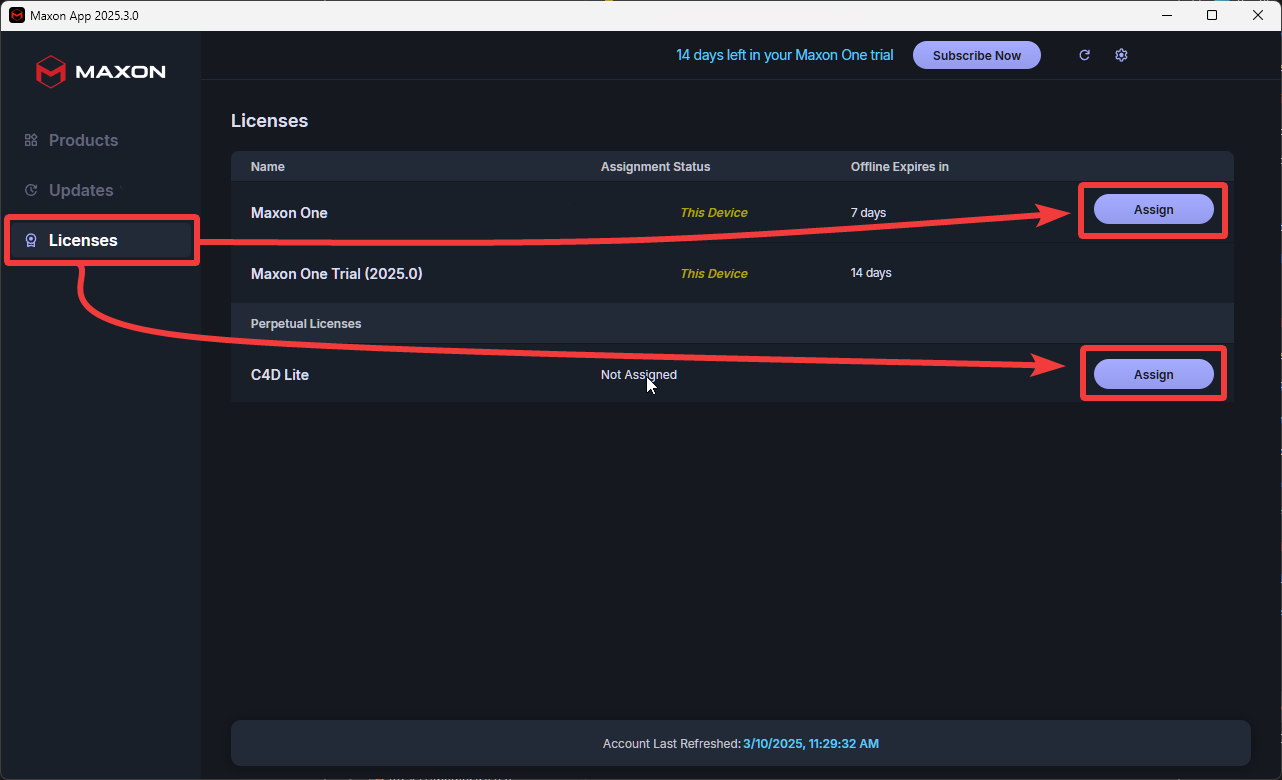Click the Licenses page heading

[270, 121]
